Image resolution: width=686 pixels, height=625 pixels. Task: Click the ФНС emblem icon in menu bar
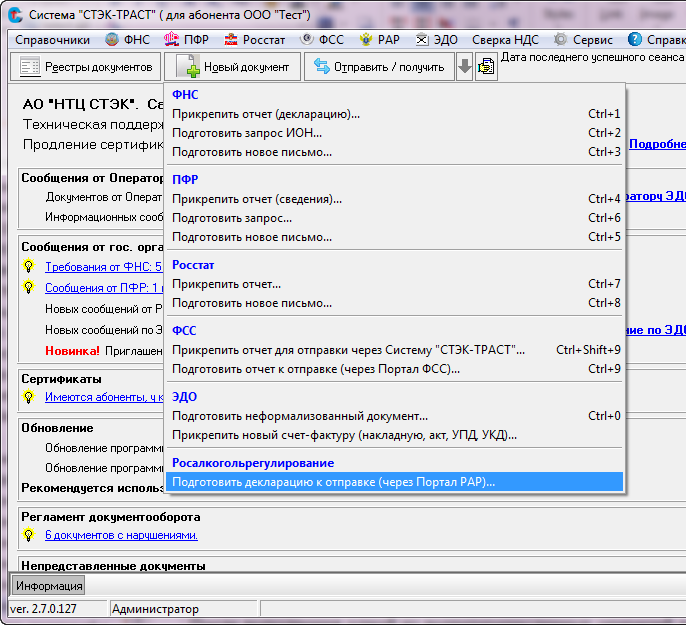pyautogui.click(x=112, y=39)
